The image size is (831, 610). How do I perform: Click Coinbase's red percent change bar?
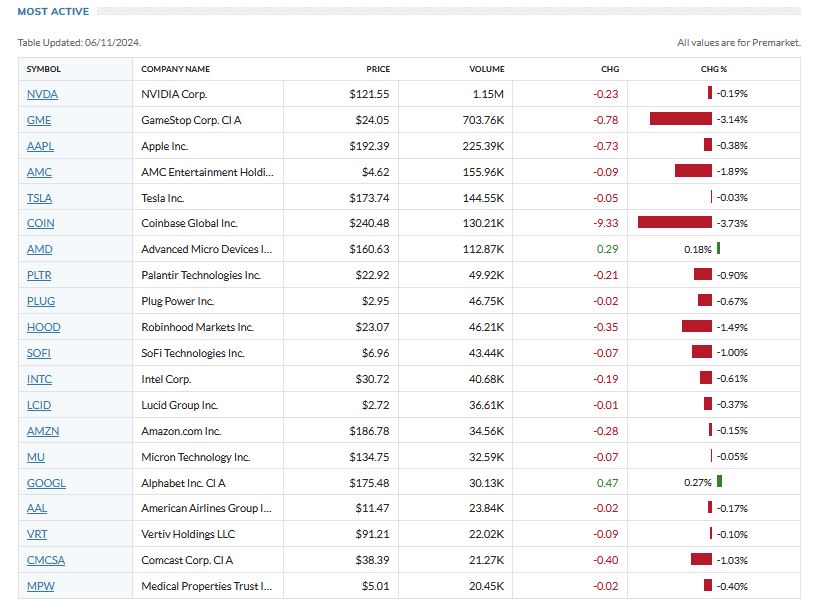[x=674, y=223]
